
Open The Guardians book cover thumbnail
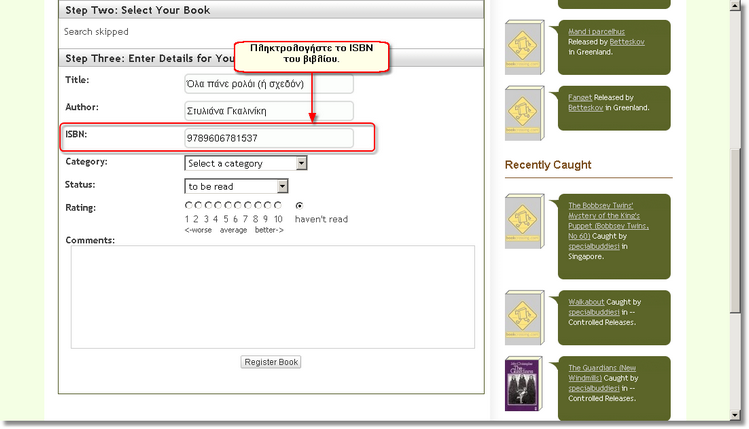pyautogui.click(x=524, y=386)
